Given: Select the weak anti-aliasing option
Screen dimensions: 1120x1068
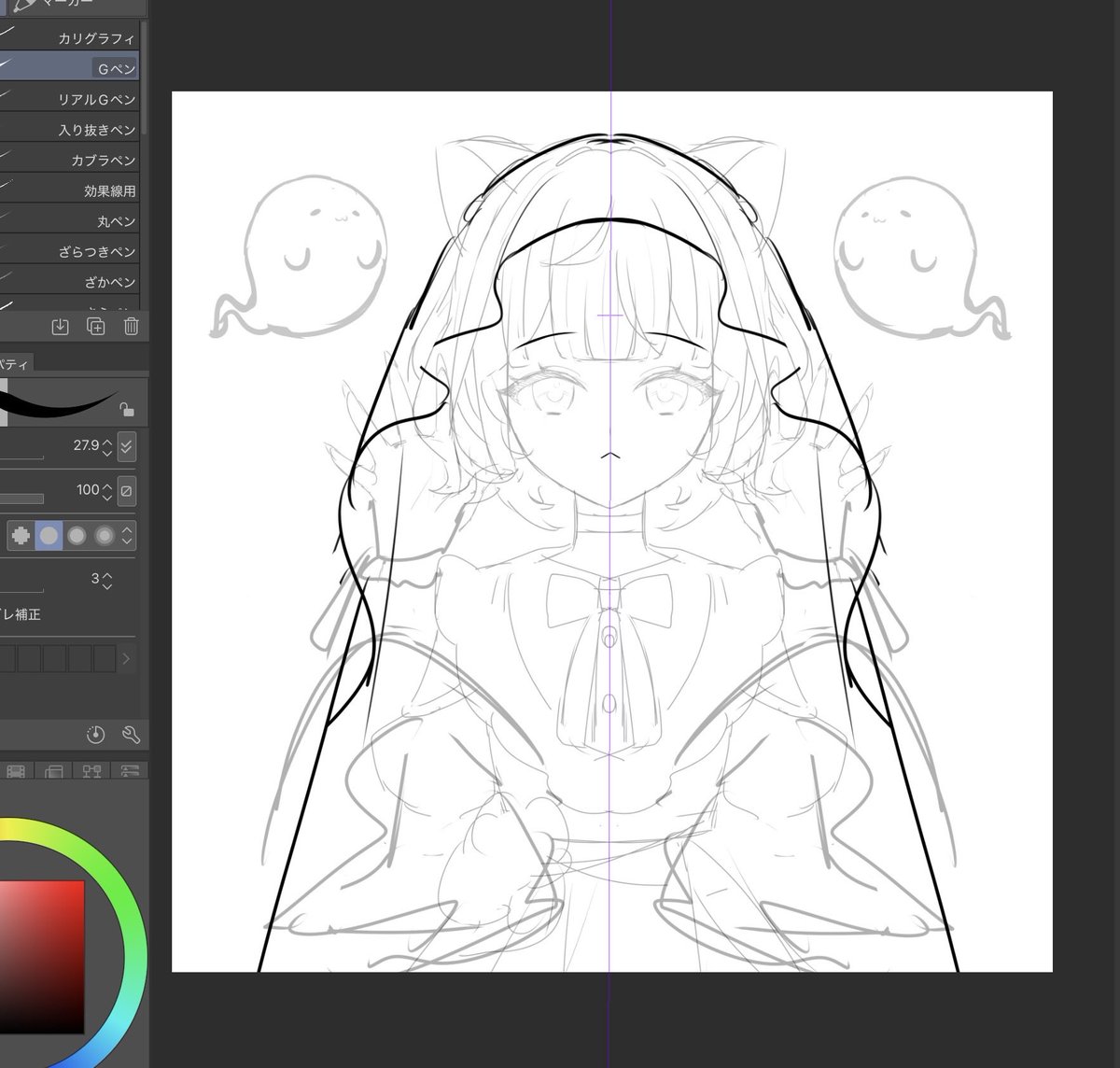Looking at the screenshot, I should 49,535.
